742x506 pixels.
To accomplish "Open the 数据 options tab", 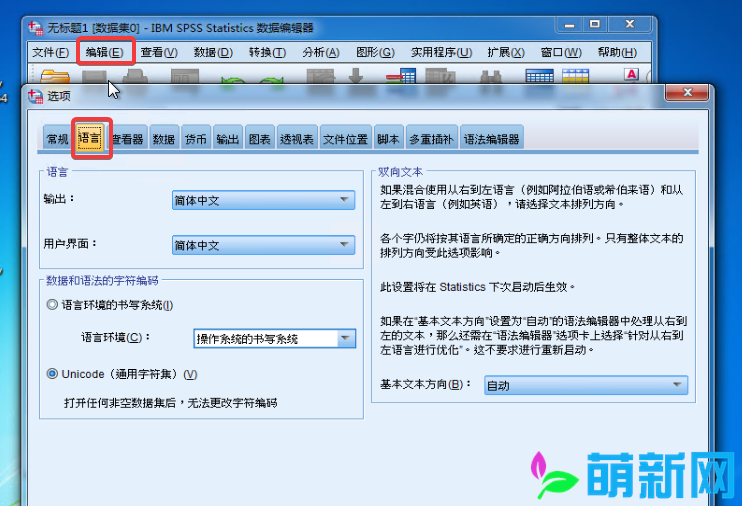I will (164, 139).
